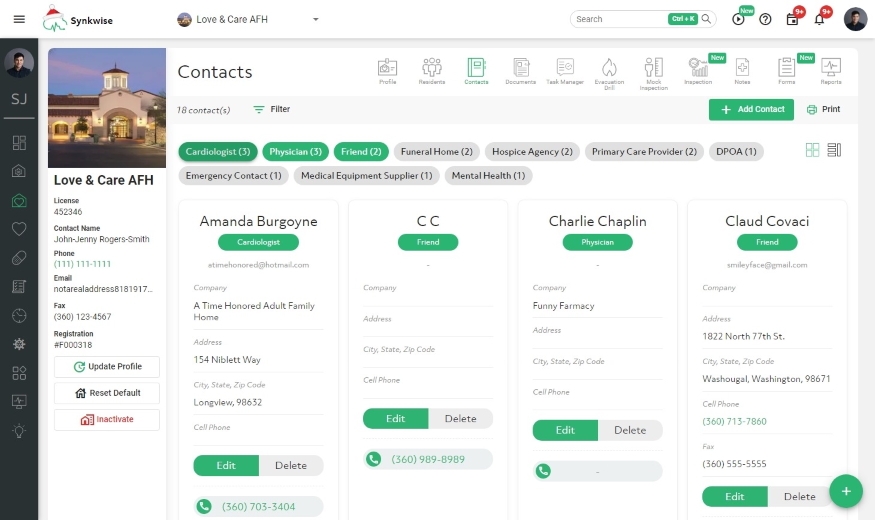Open the Filter options
This screenshot has height=520, width=875.
[x=271, y=109]
